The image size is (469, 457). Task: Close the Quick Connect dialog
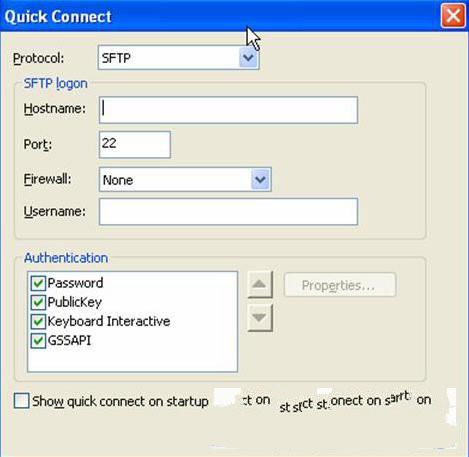(x=453, y=15)
